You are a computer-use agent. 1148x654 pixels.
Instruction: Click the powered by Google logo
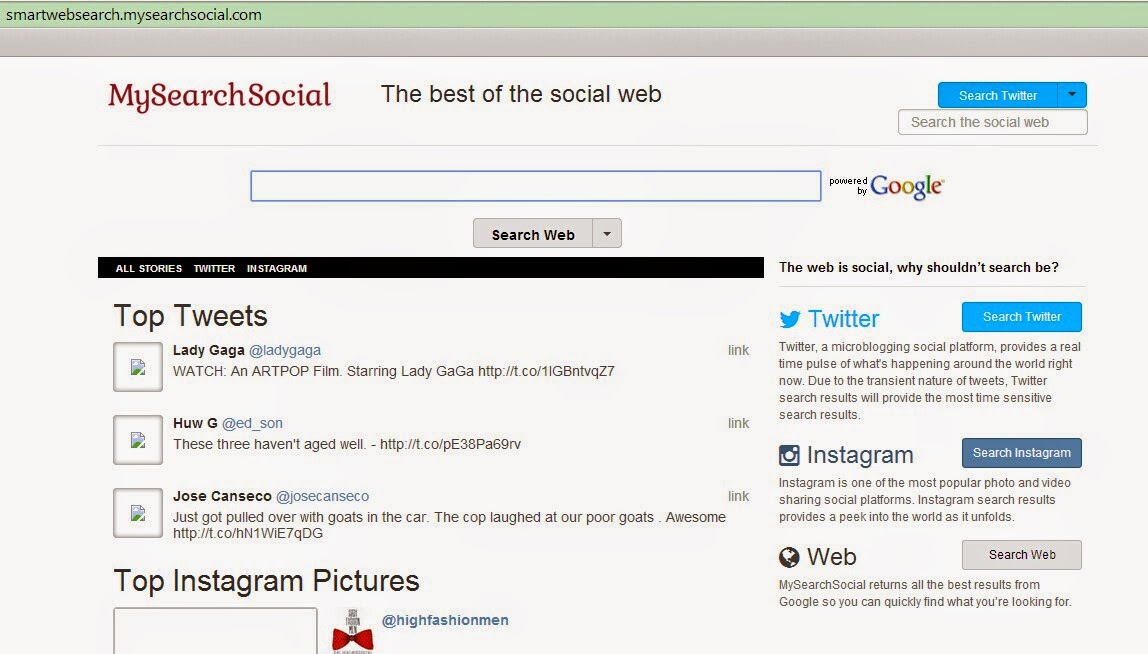point(887,186)
